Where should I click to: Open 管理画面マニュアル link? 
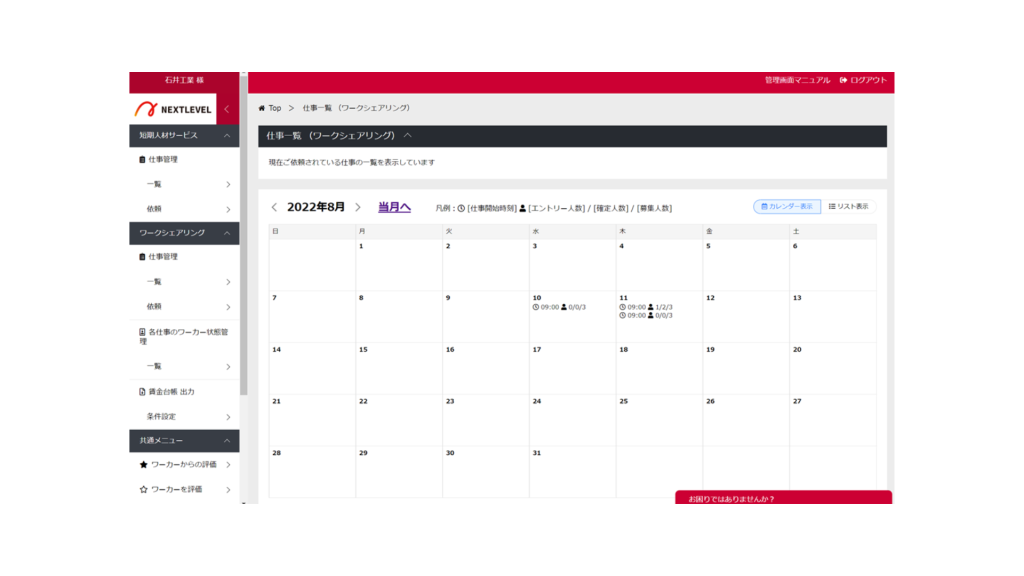[797, 80]
